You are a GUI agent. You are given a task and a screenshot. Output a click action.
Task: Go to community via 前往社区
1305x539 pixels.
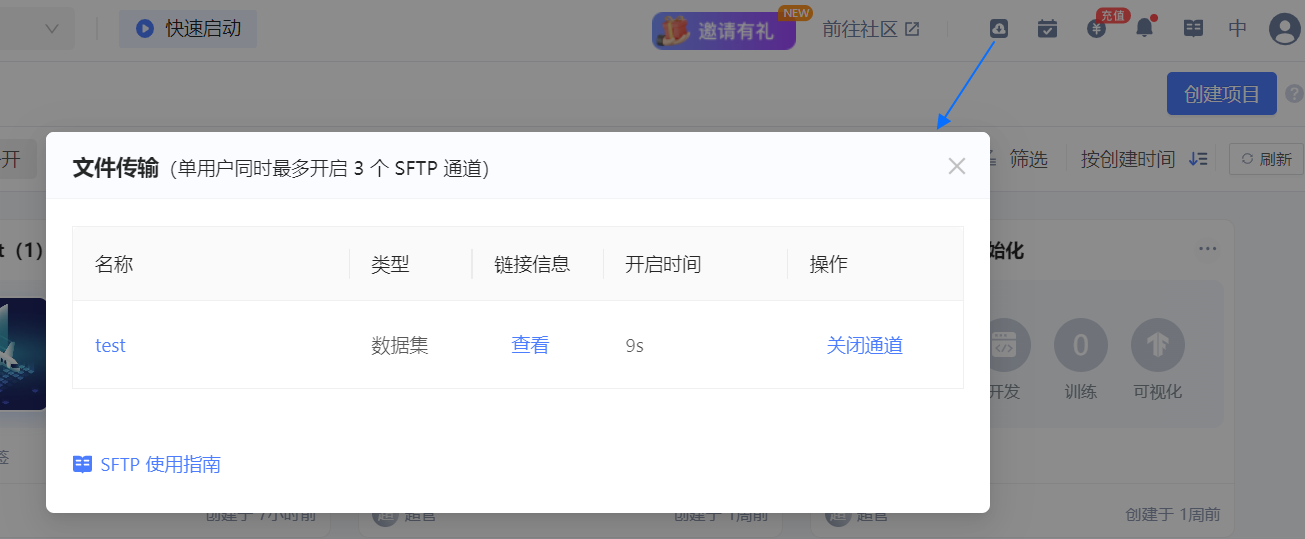point(870,29)
